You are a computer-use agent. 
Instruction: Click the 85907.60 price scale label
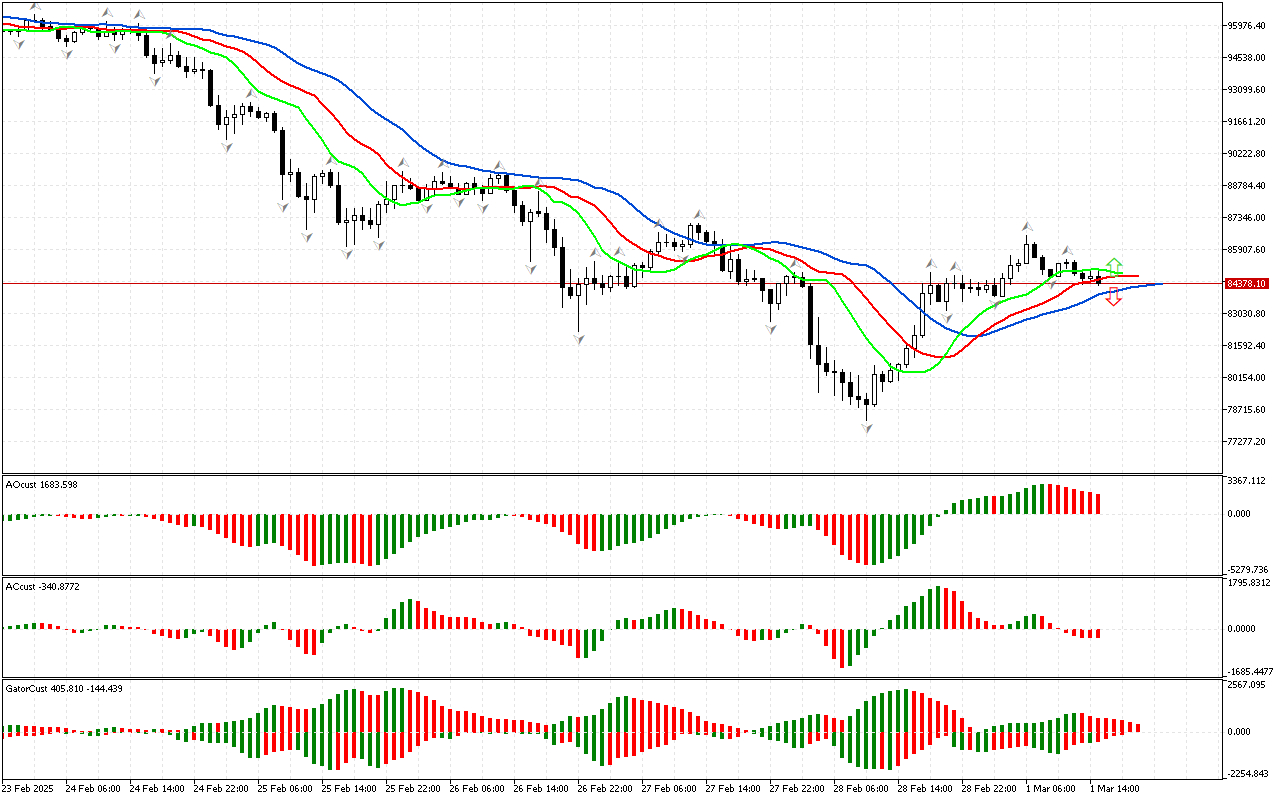[x=1246, y=250]
